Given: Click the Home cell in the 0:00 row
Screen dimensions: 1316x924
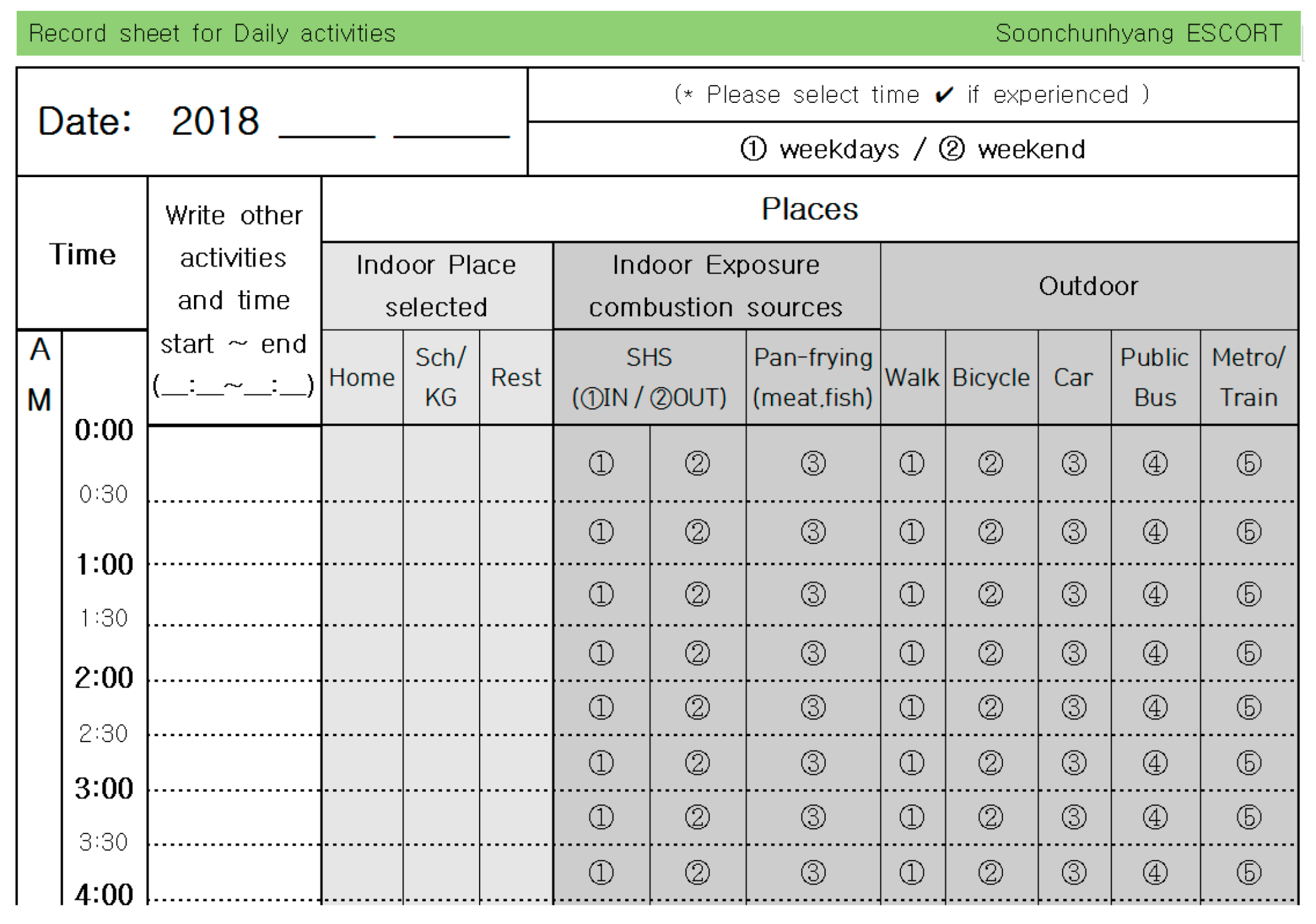Looking at the screenshot, I should point(362,464).
